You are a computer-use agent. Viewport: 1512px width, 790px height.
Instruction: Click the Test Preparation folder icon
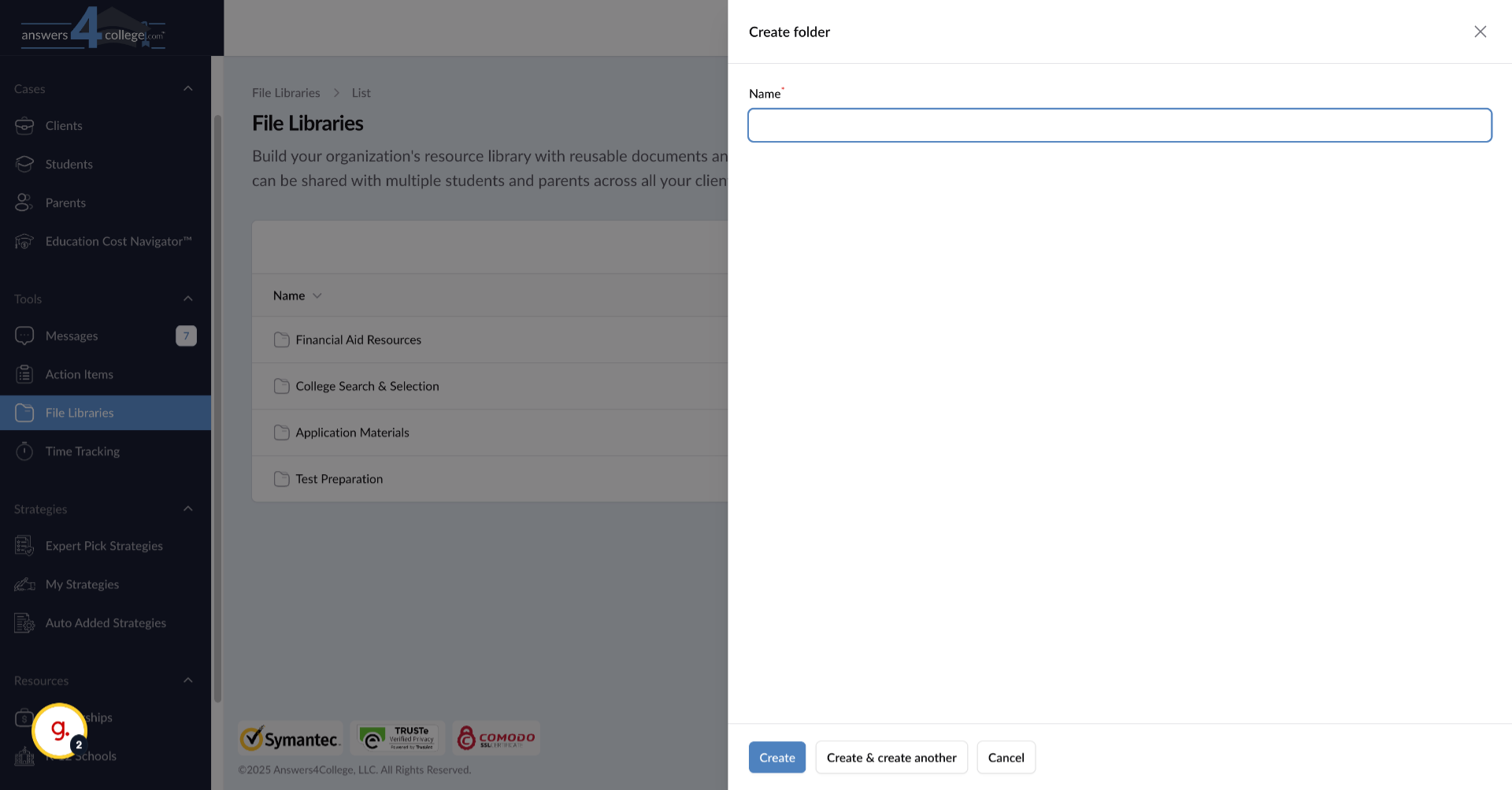click(x=281, y=480)
